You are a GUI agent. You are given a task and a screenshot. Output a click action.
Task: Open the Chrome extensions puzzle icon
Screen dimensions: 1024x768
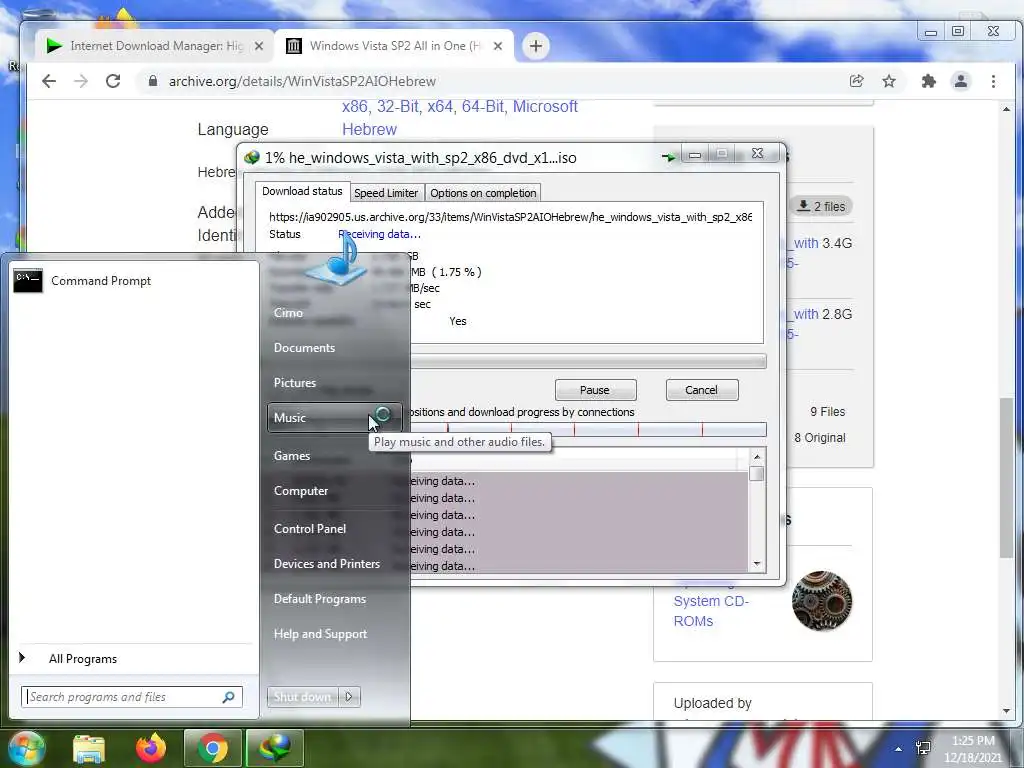[928, 81]
